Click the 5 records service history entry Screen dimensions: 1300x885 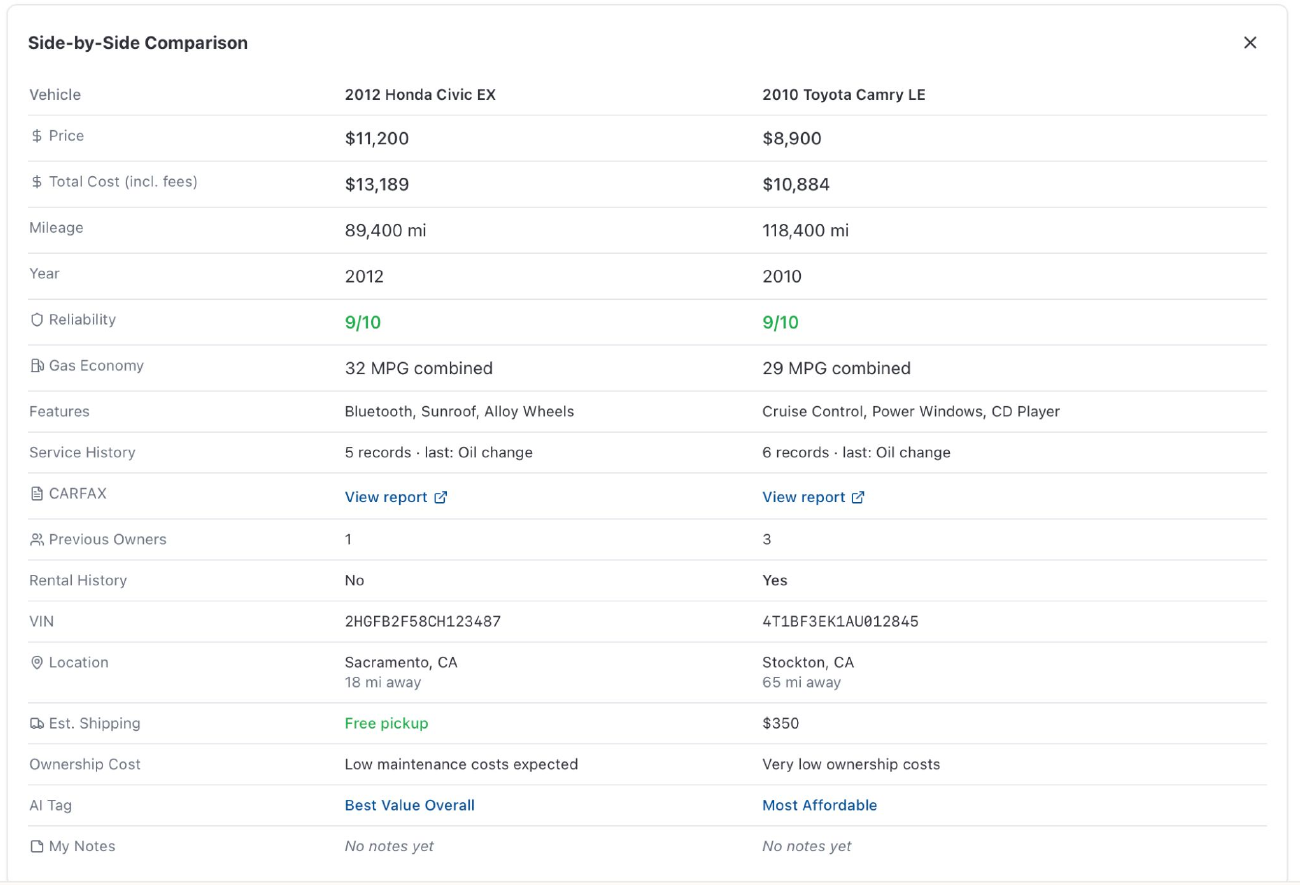tap(439, 452)
